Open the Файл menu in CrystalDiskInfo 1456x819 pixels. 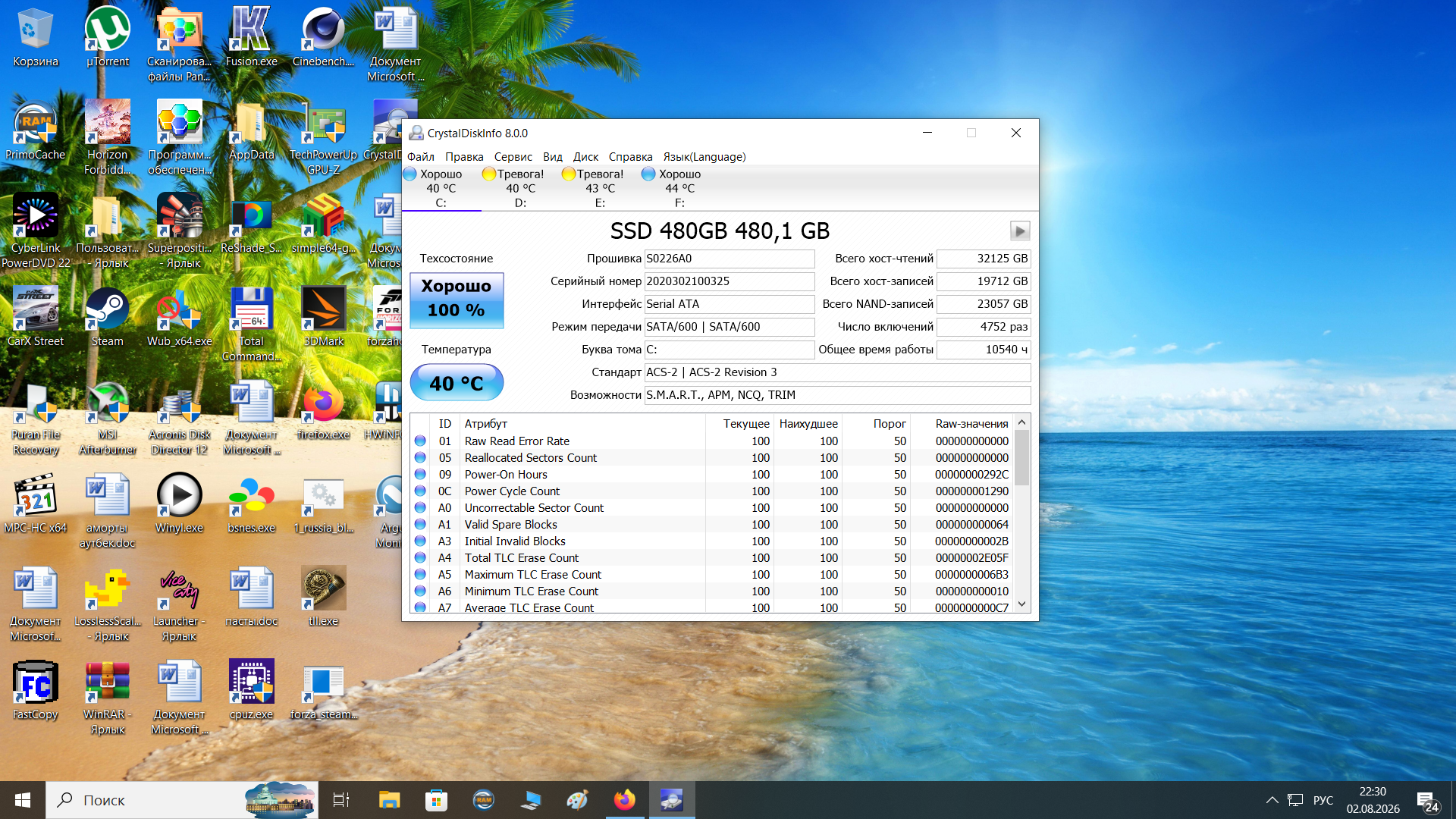click(421, 157)
